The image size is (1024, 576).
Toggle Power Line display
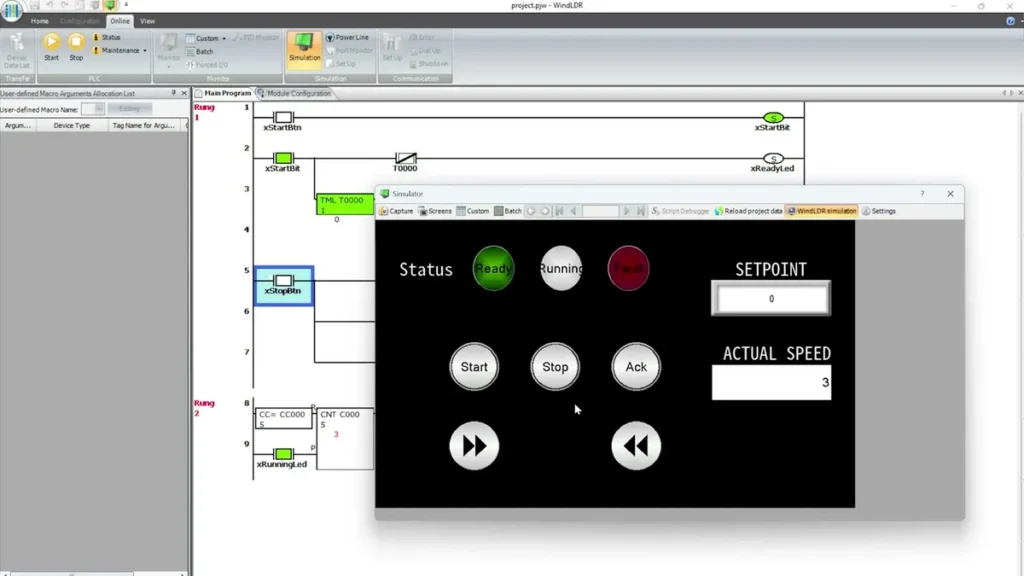tap(347, 37)
